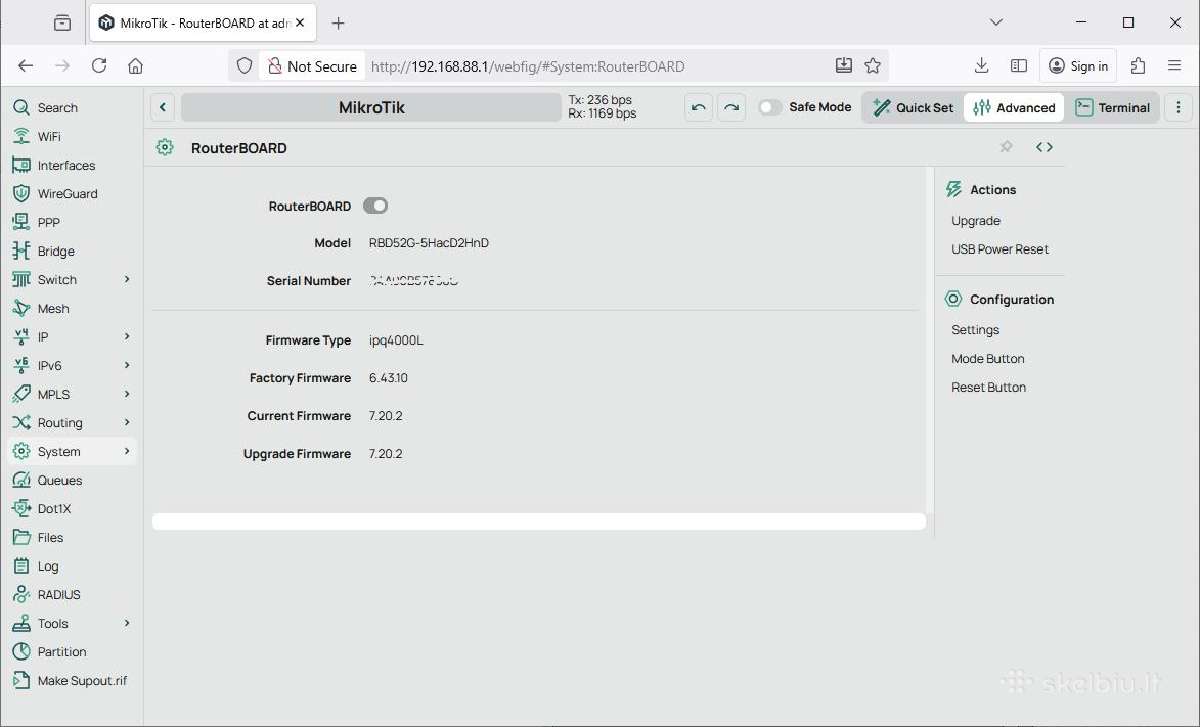Click the browser address bar URL
This screenshot has height=727, width=1200.
528,67
